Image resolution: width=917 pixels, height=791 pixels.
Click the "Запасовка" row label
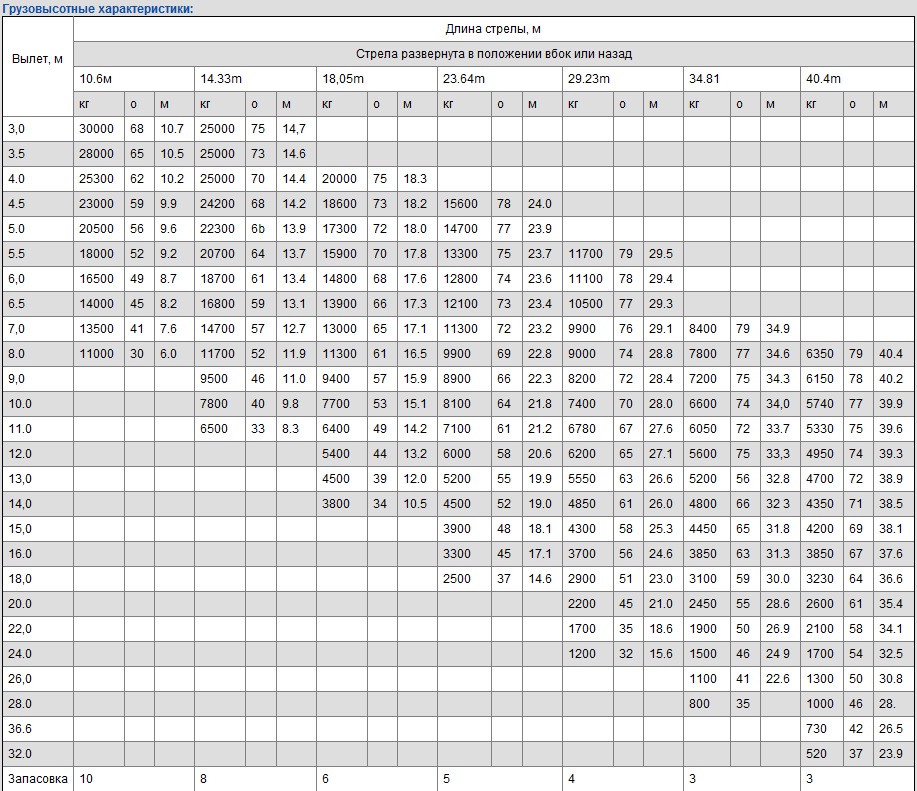(38, 779)
